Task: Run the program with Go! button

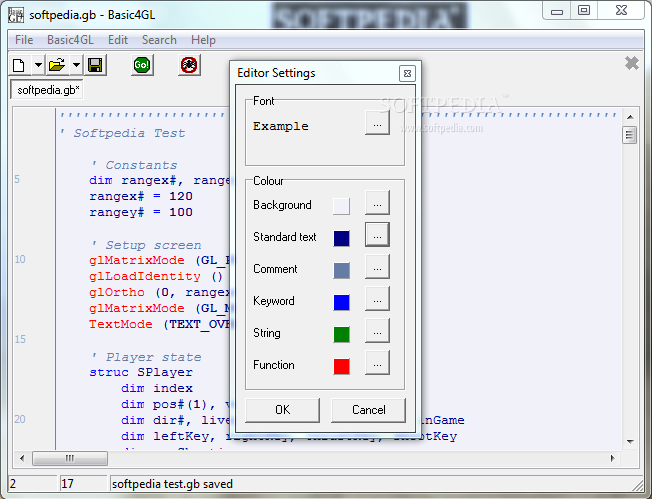Action: point(142,65)
